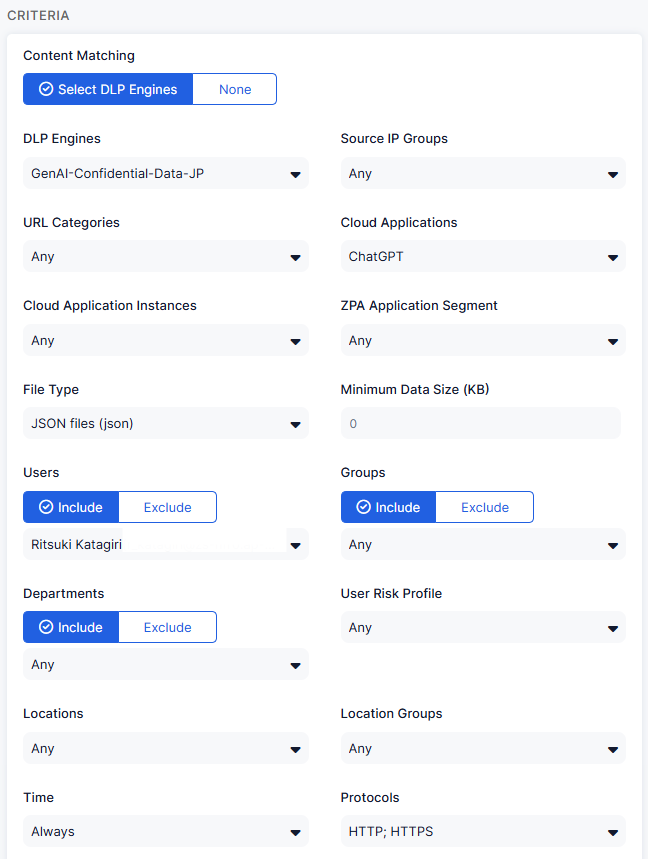Choose Exclude under Users
This screenshot has width=648, height=859.
click(168, 507)
